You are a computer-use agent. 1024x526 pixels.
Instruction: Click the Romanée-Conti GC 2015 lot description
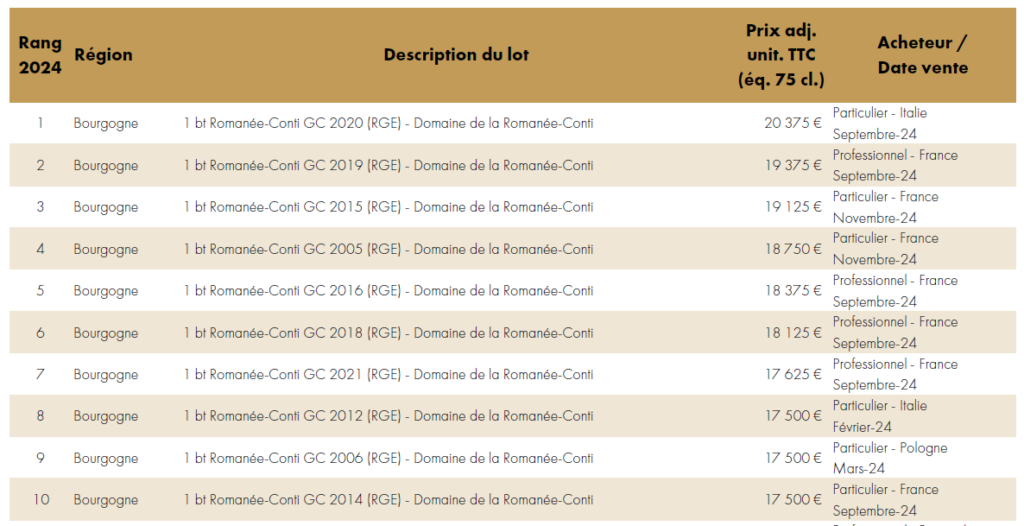click(389, 207)
